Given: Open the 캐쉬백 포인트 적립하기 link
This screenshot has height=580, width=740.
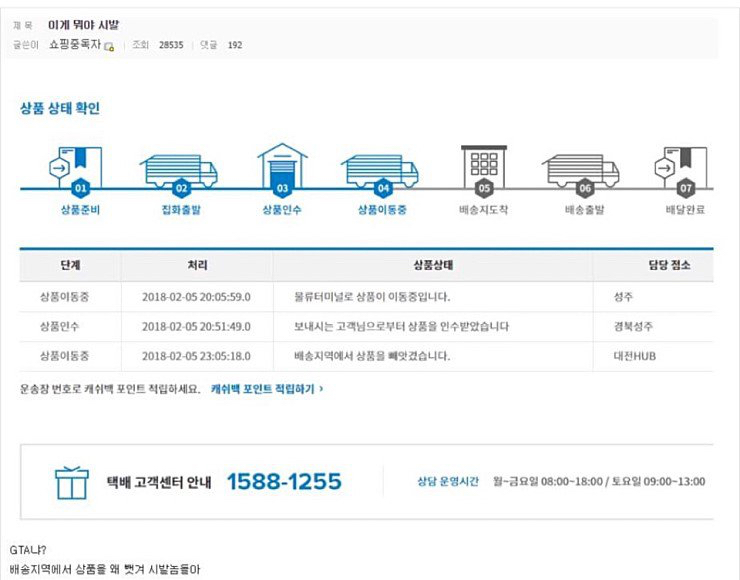Looking at the screenshot, I should pyautogui.click(x=267, y=387).
